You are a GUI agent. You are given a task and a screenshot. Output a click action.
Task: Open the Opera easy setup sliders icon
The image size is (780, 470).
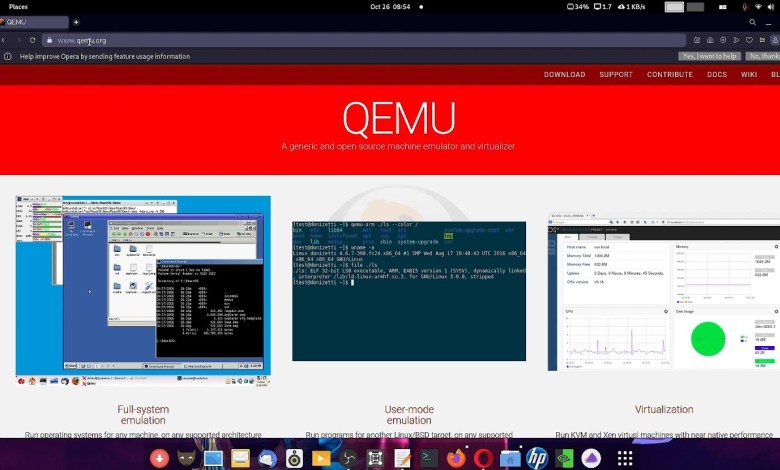tap(762, 40)
